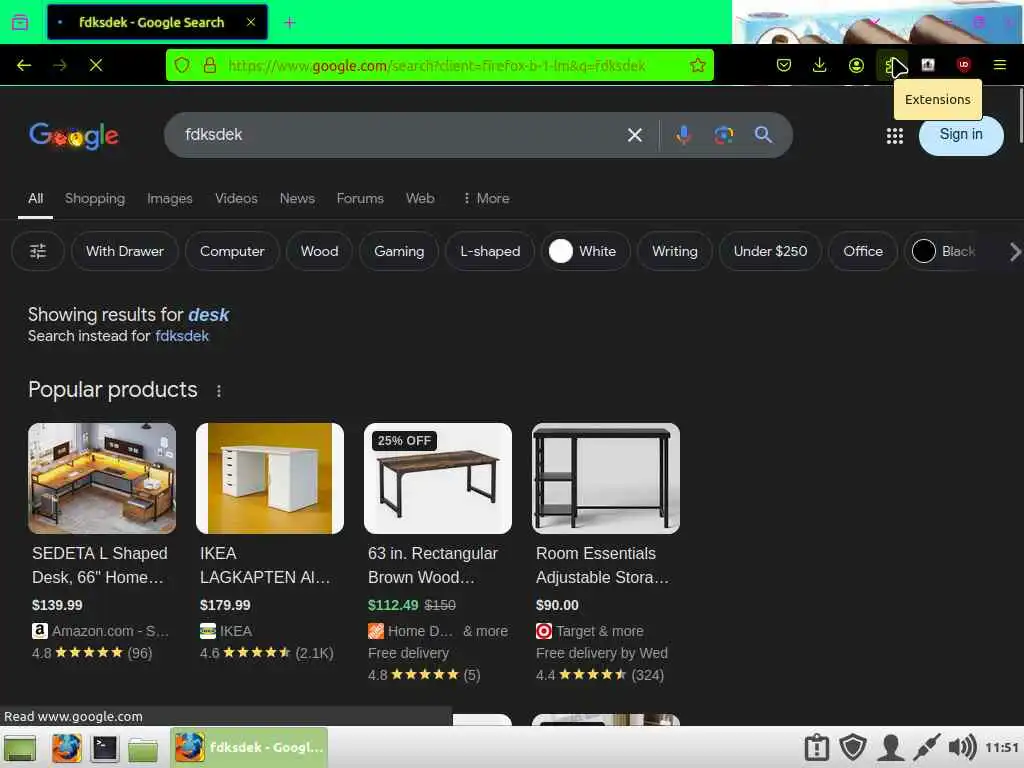This screenshot has height=768, width=1024.
Task: Open the Pocket save icon
Action: point(784,65)
